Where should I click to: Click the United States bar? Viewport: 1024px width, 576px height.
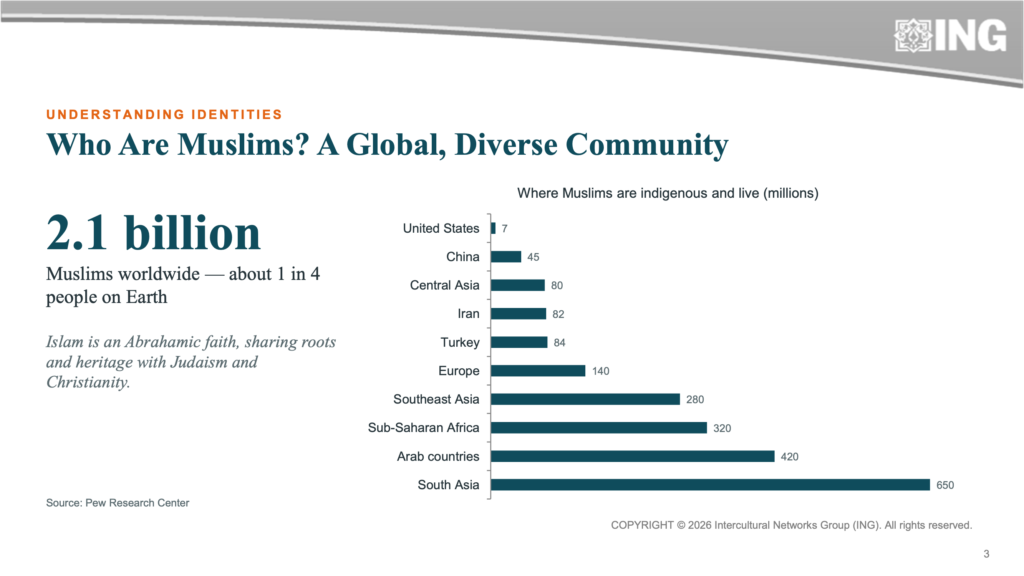pyautogui.click(x=493, y=228)
